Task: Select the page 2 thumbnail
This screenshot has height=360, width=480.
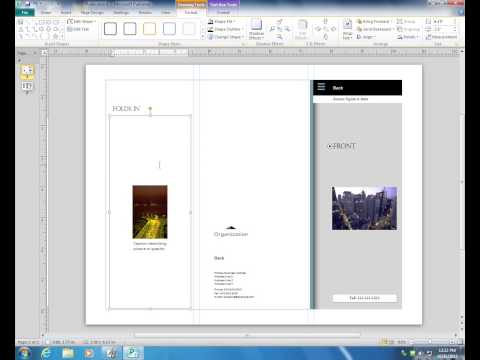Action: [27, 87]
